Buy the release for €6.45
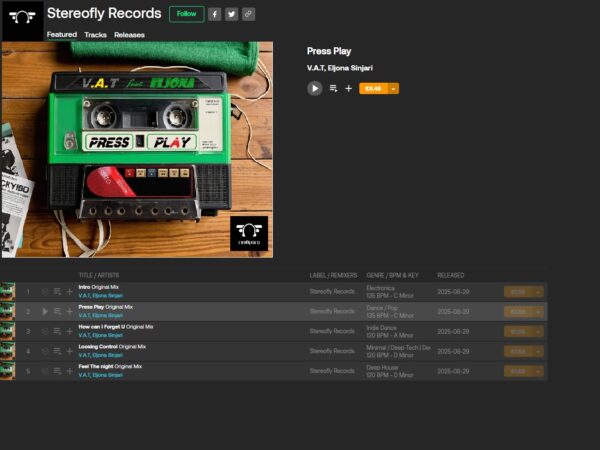 tap(373, 88)
